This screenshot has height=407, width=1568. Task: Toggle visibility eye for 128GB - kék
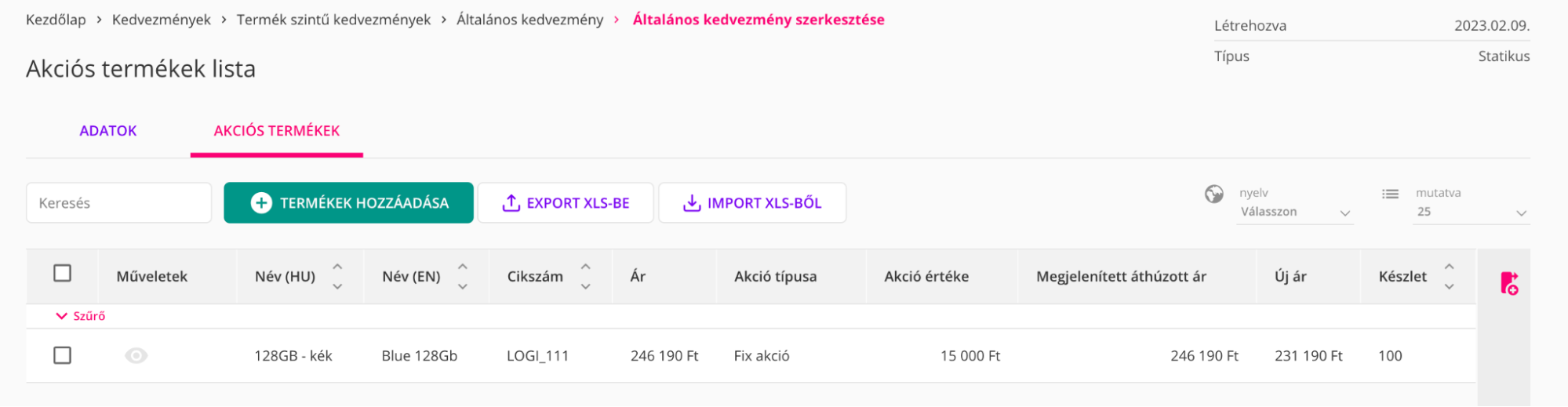click(136, 356)
